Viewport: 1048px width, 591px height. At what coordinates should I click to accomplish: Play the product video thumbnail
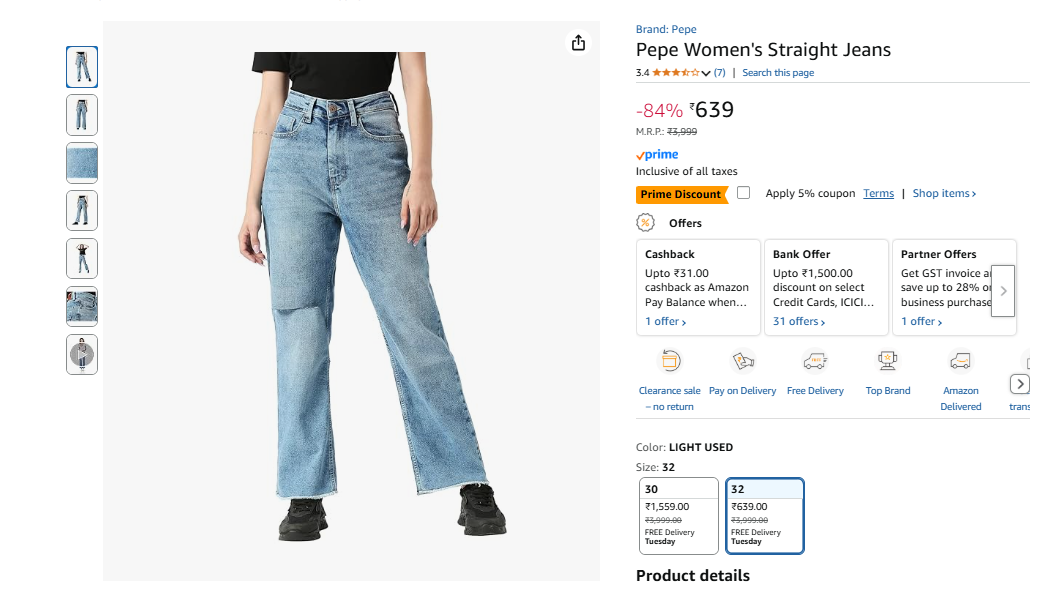click(x=82, y=354)
